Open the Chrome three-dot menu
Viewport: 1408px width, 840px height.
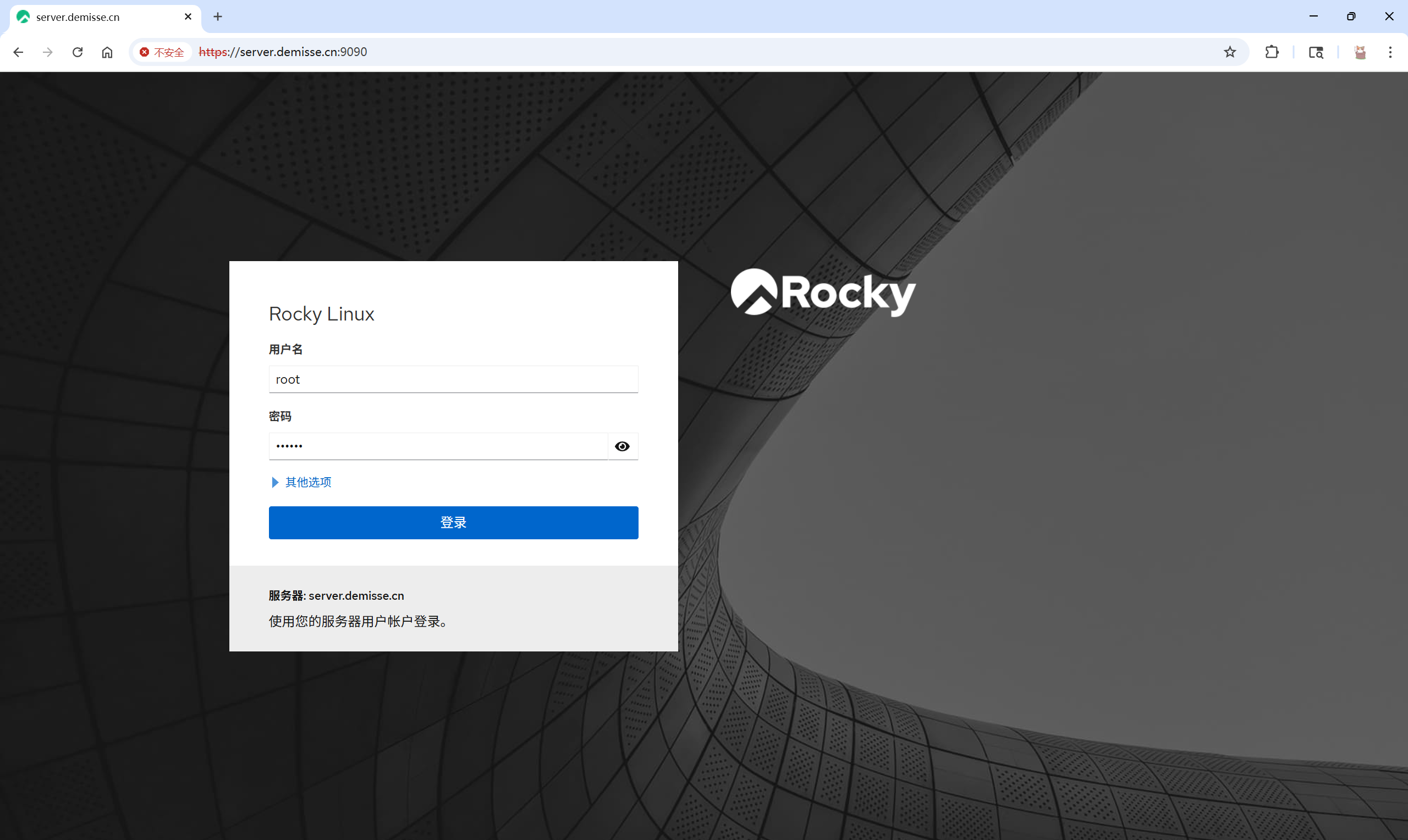(1390, 52)
